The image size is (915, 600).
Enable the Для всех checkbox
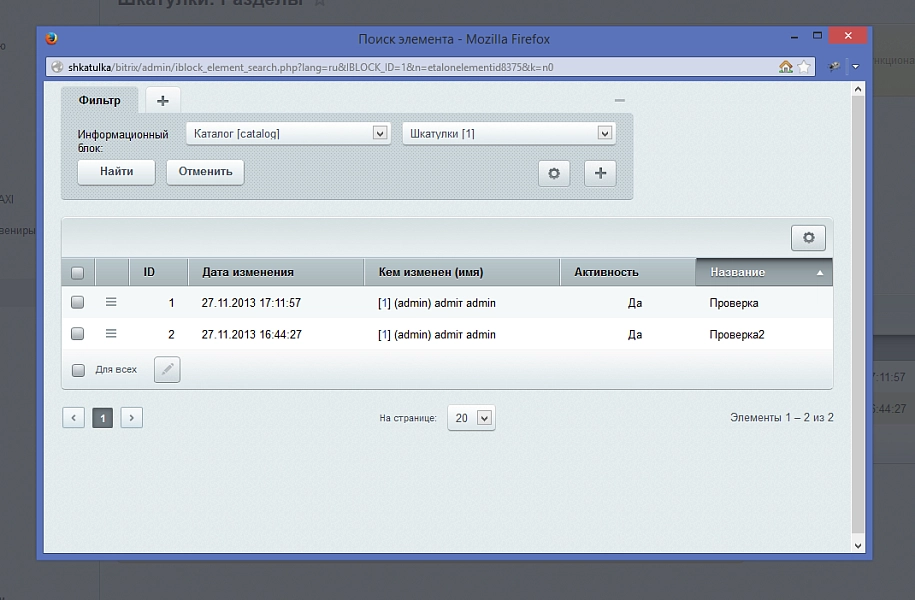coord(78,370)
